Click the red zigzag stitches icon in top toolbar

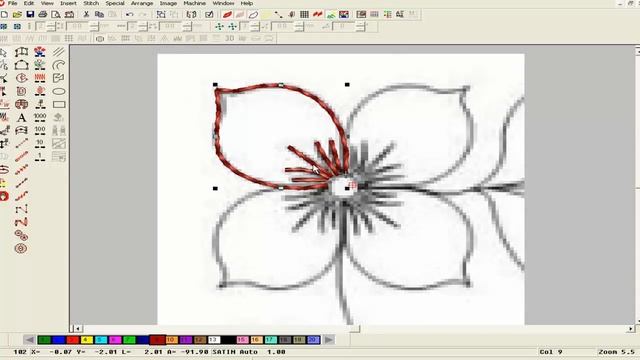click(318, 15)
